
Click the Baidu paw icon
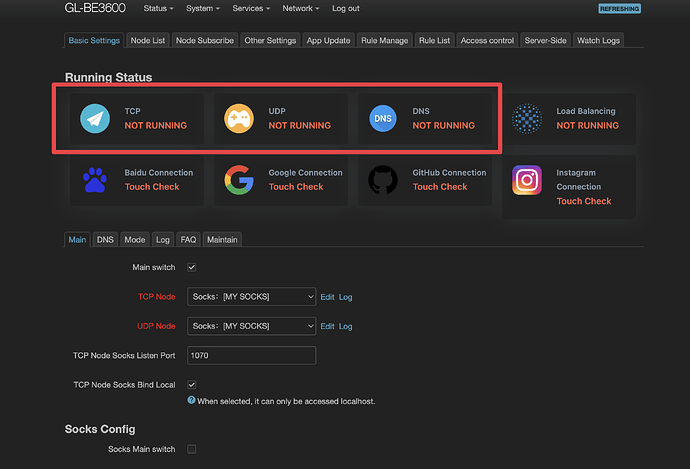[95, 180]
